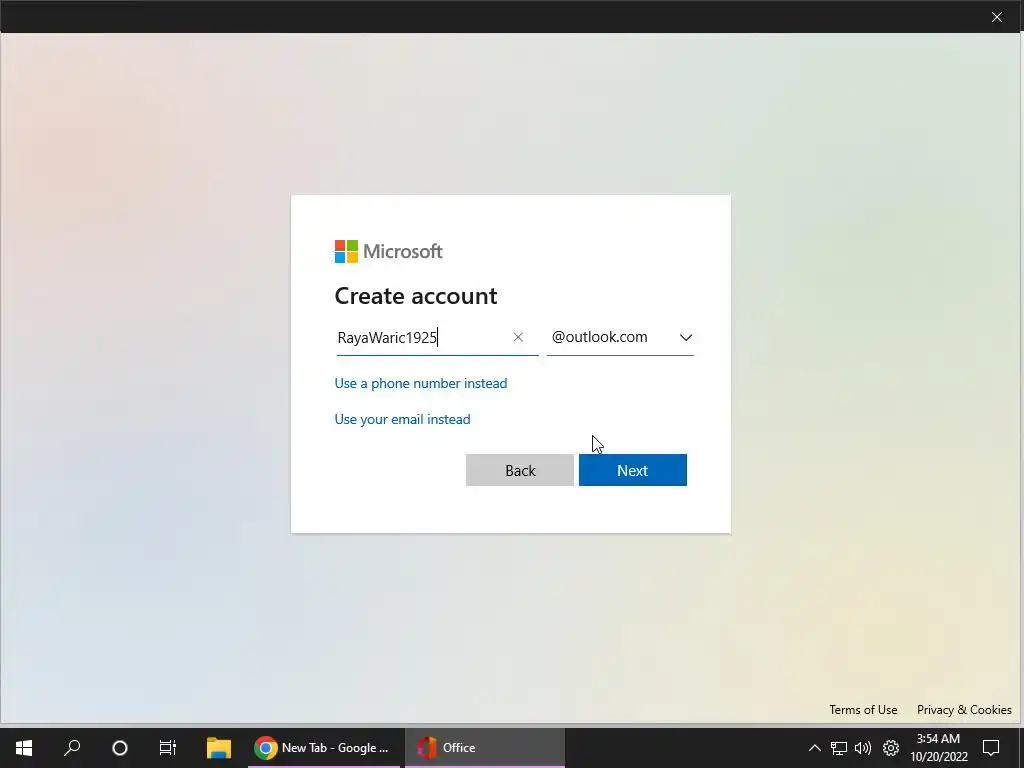1024x768 pixels.
Task: Open network status tray icon
Action: pyautogui.click(x=839, y=748)
